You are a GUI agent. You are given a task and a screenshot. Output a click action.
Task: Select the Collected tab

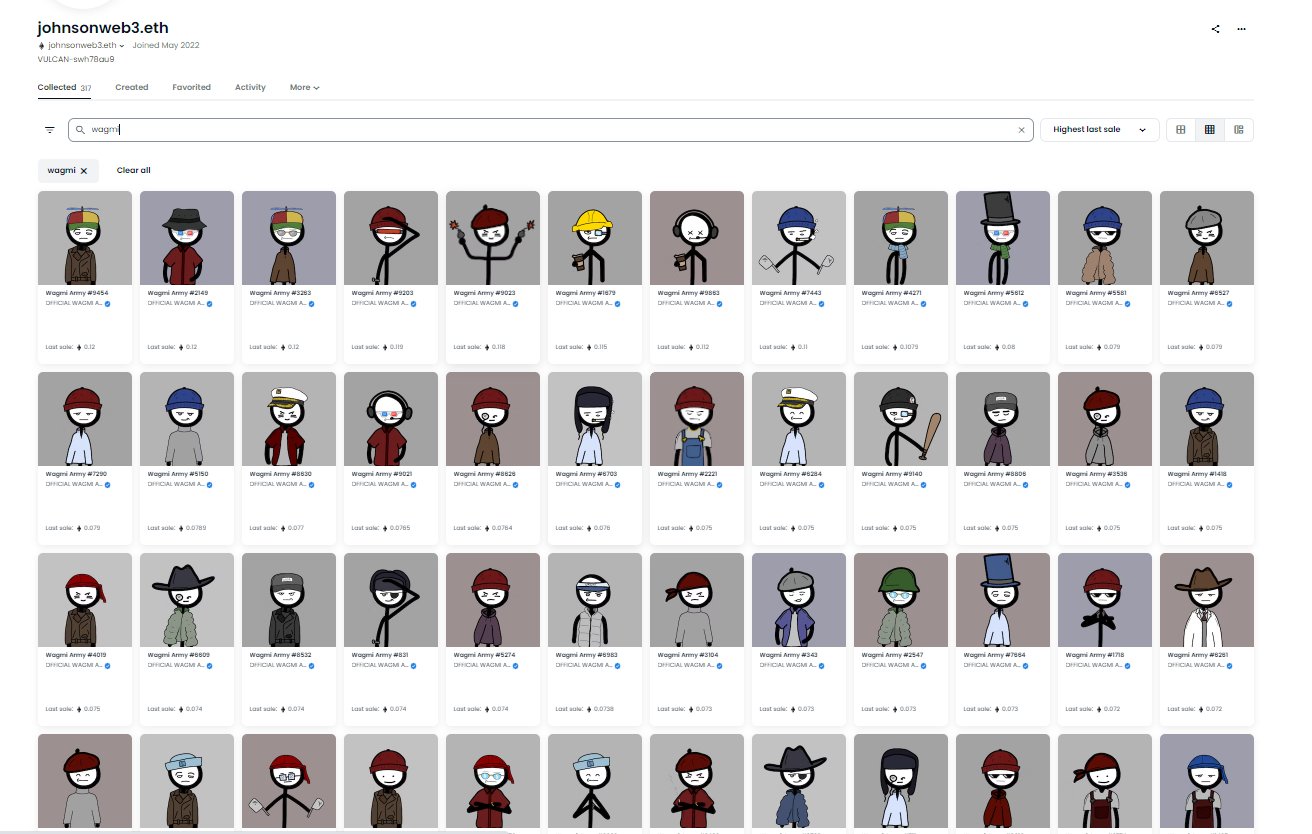(65, 88)
